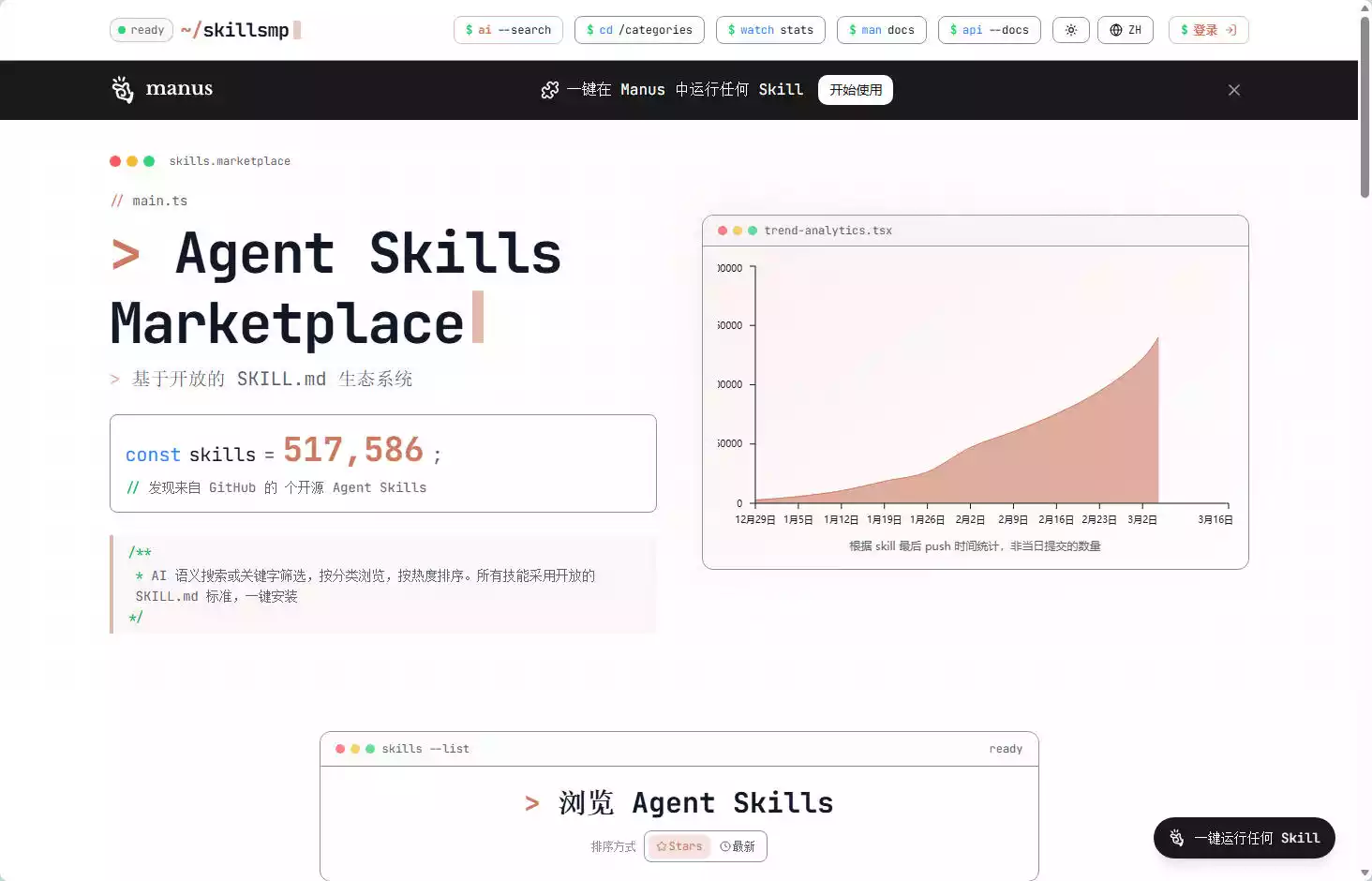Click the "浏览 Agent Skills" heading
The height and width of the screenshot is (881, 1372).
point(679,803)
